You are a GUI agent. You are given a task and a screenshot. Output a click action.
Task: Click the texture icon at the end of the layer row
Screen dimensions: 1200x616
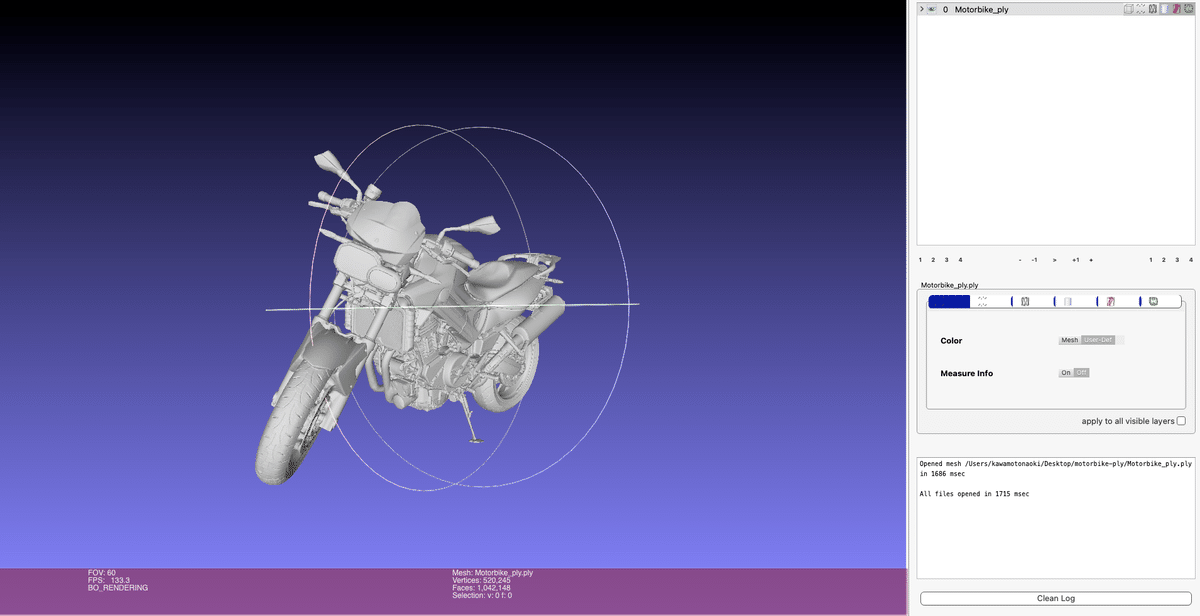(1188, 8)
